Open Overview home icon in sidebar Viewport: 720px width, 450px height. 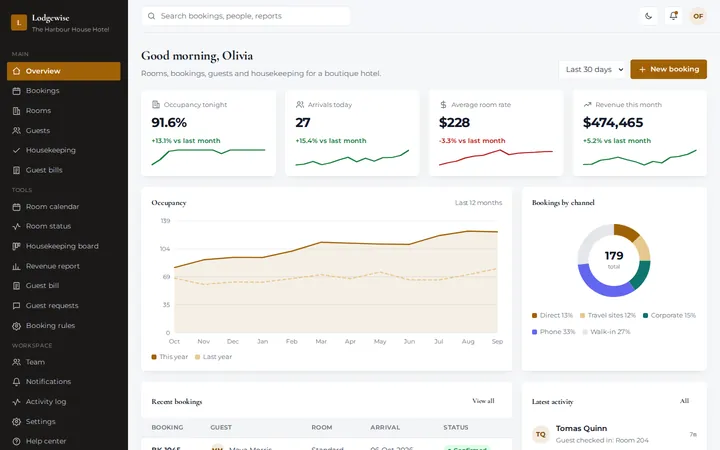(17, 71)
